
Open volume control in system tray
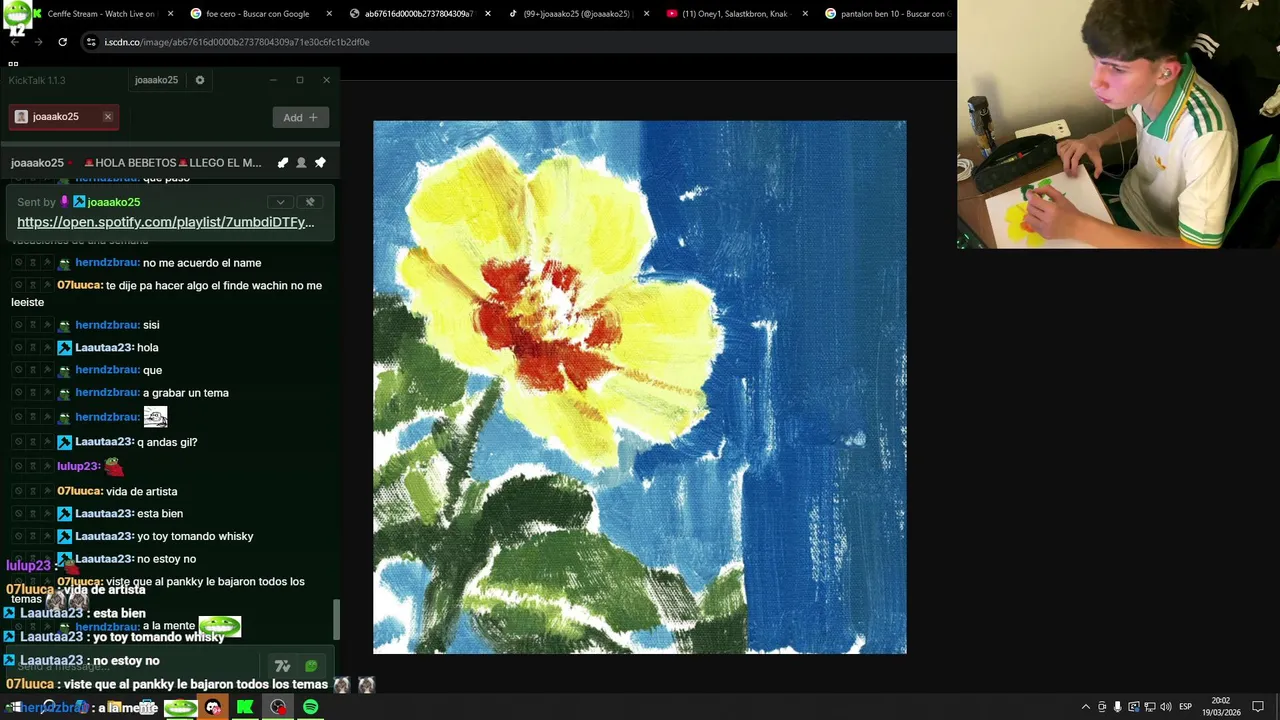click(1166, 707)
